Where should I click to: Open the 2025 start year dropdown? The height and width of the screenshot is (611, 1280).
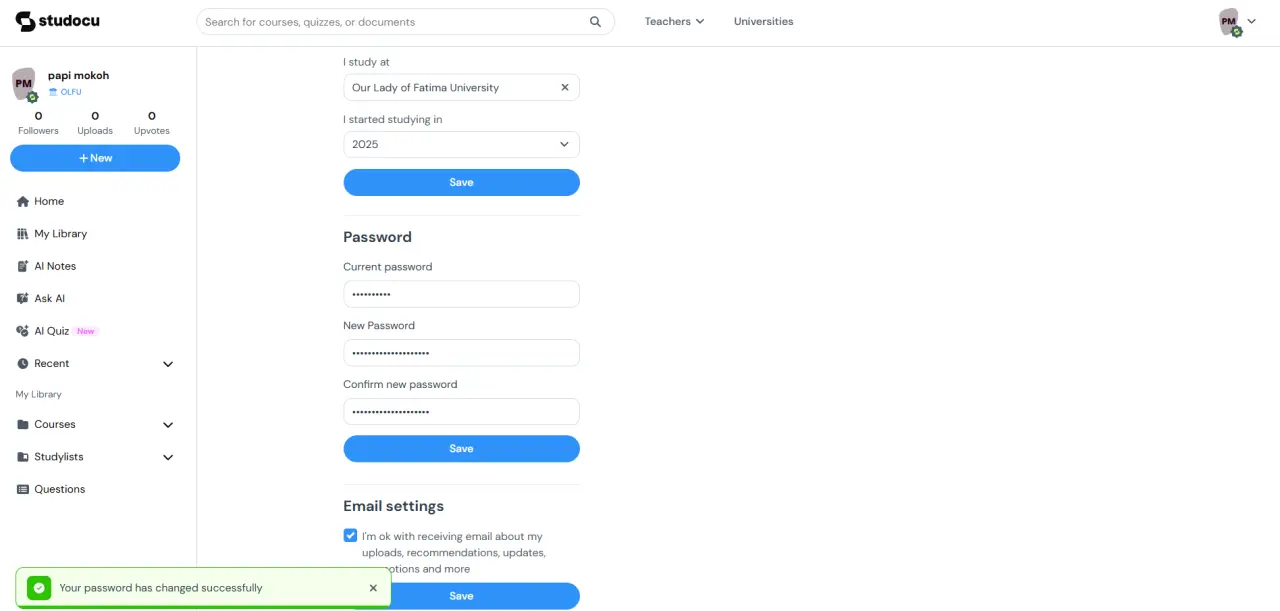(461, 145)
